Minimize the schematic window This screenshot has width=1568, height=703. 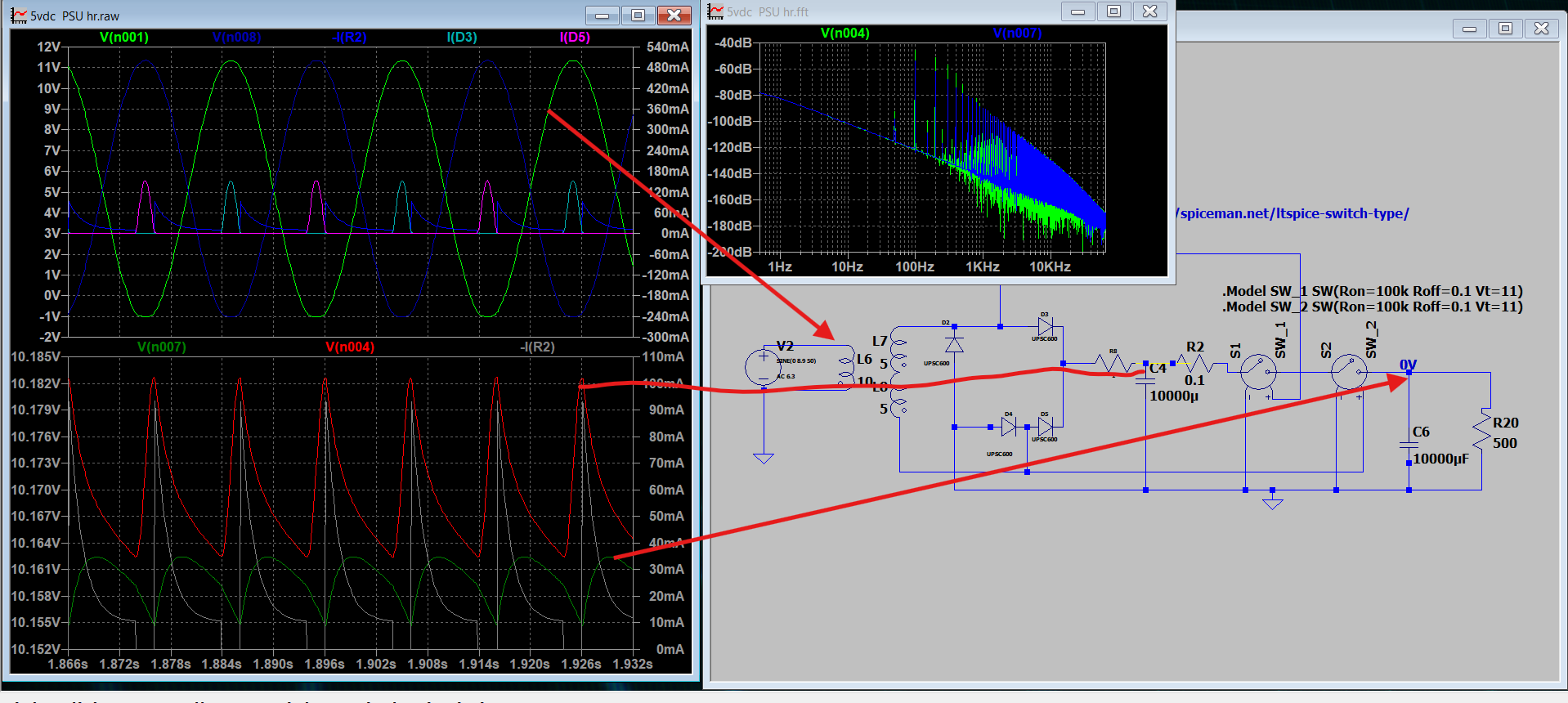click(1469, 29)
